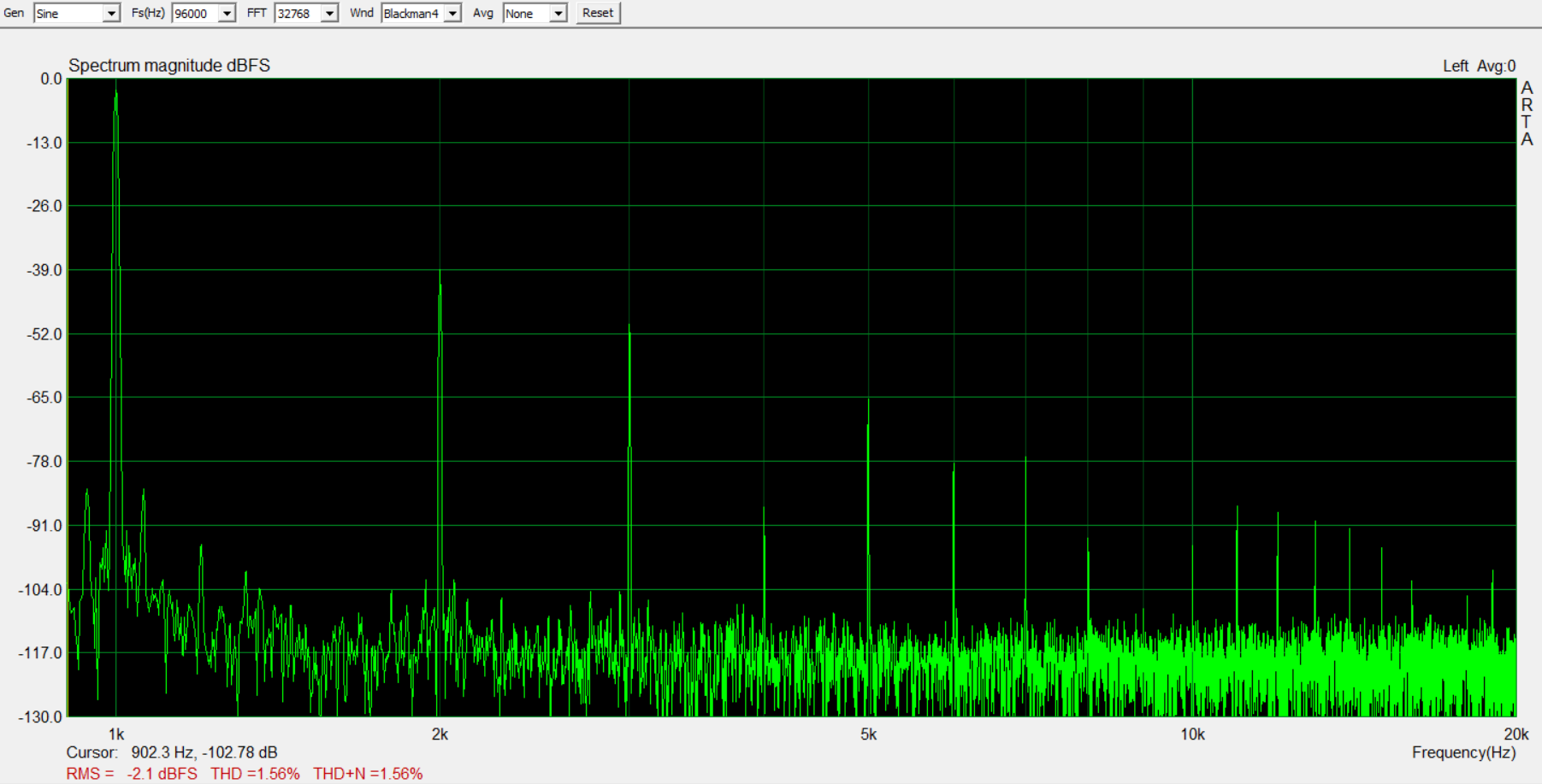Click the 20k frequency axis label
Viewport: 1542px width, 784px height.
tap(1515, 734)
